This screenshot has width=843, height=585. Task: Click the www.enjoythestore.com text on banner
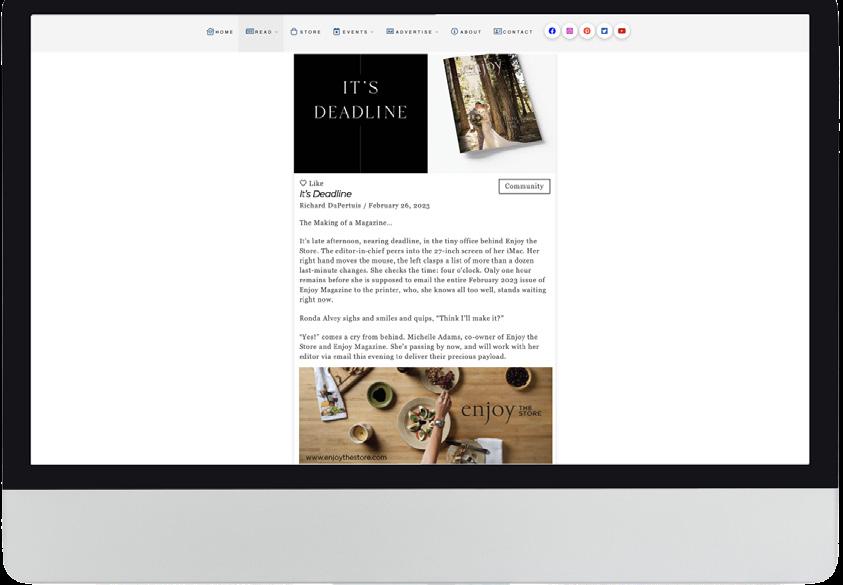pyautogui.click(x=346, y=458)
